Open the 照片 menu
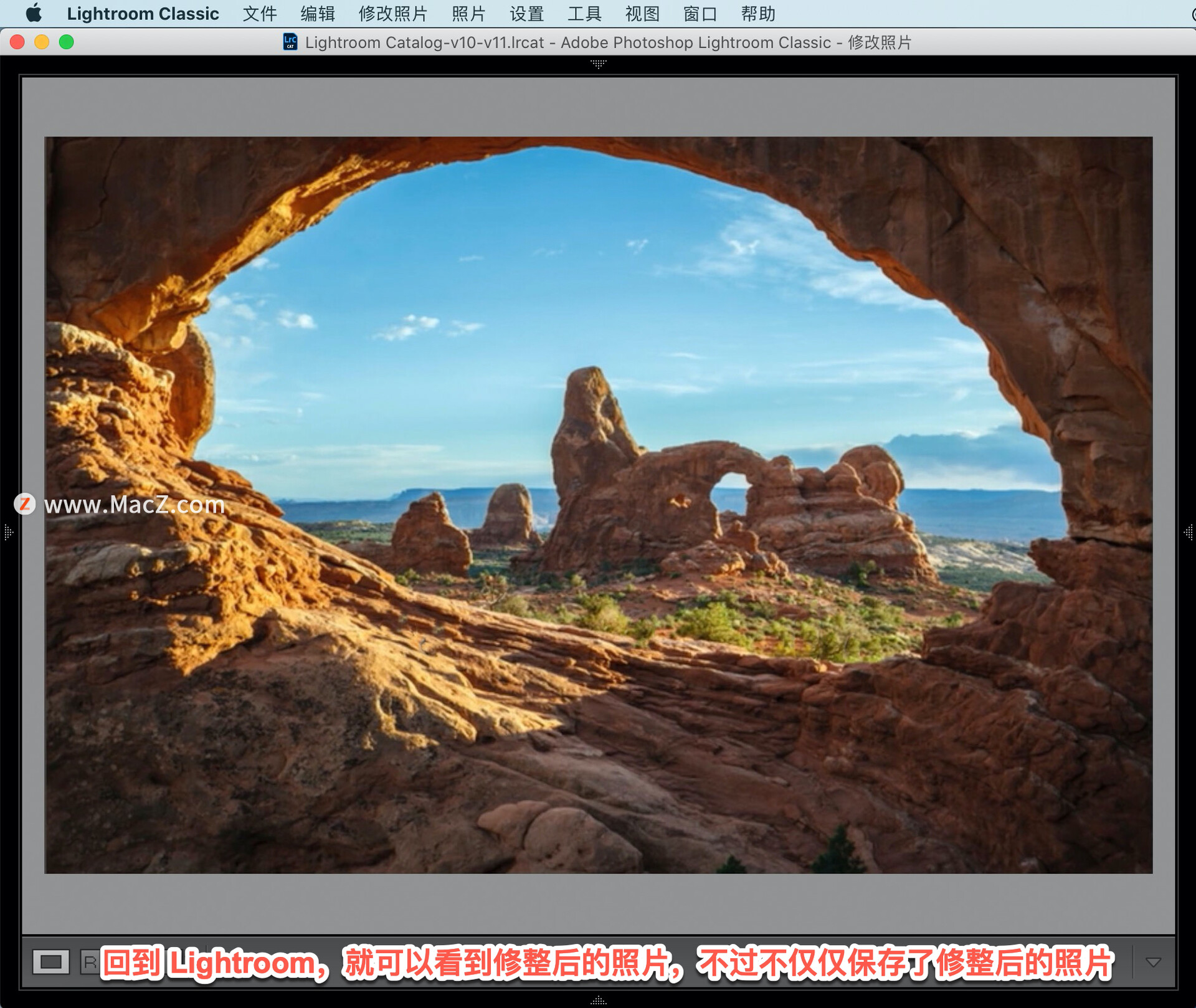The width and height of the screenshot is (1196, 1008). (468, 13)
